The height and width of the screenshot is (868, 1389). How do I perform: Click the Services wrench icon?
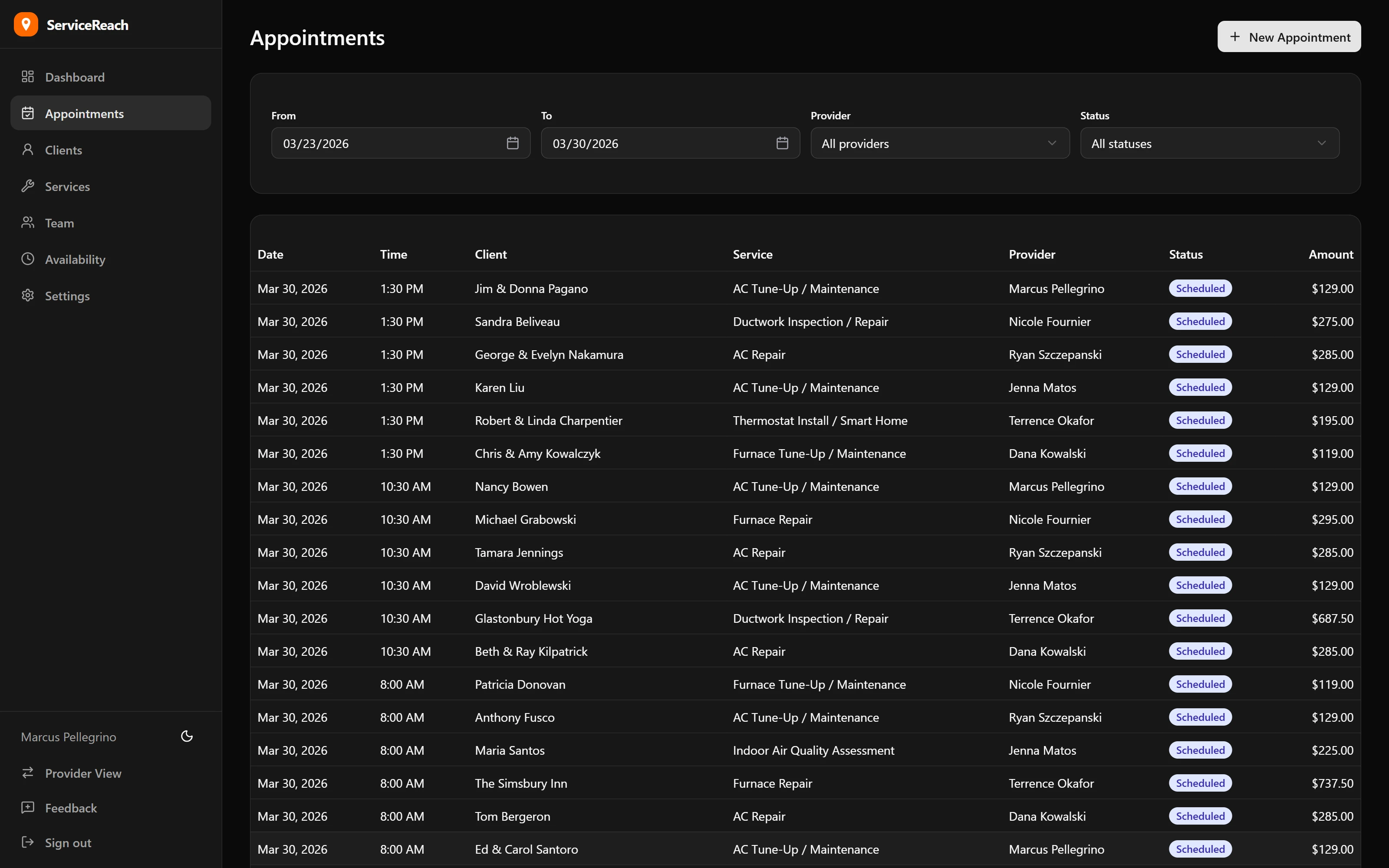click(27, 186)
